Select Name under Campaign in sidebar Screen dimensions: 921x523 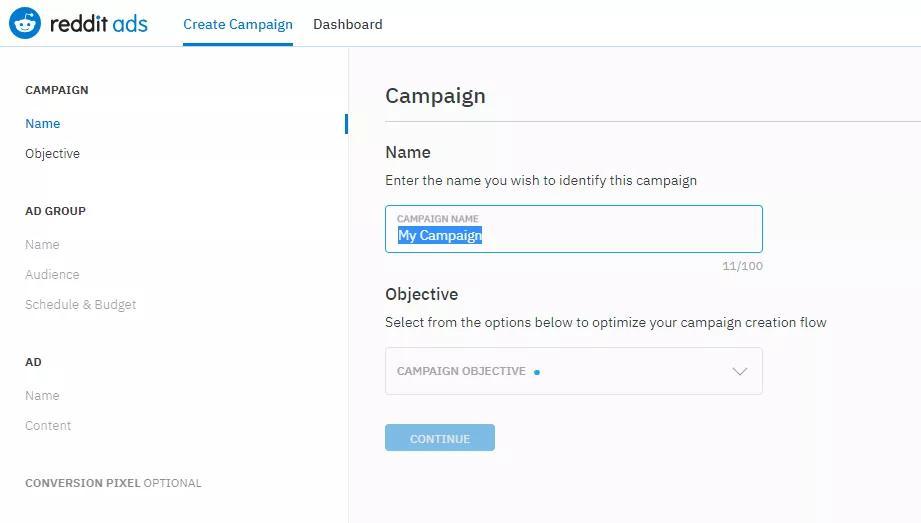tap(42, 123)
